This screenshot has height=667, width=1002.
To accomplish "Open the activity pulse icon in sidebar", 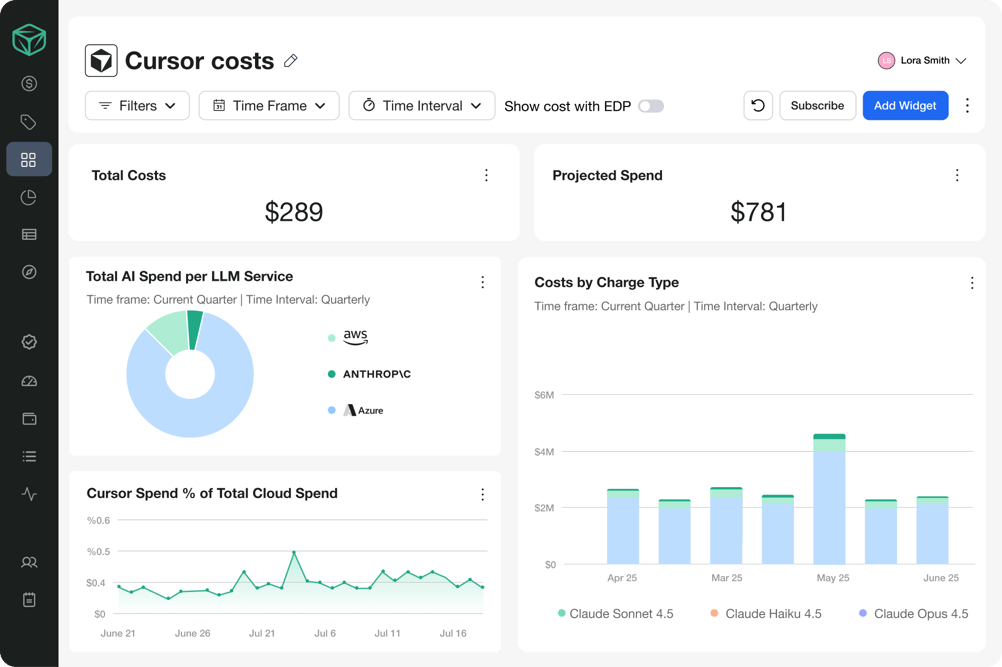I will tap(29, 494).
